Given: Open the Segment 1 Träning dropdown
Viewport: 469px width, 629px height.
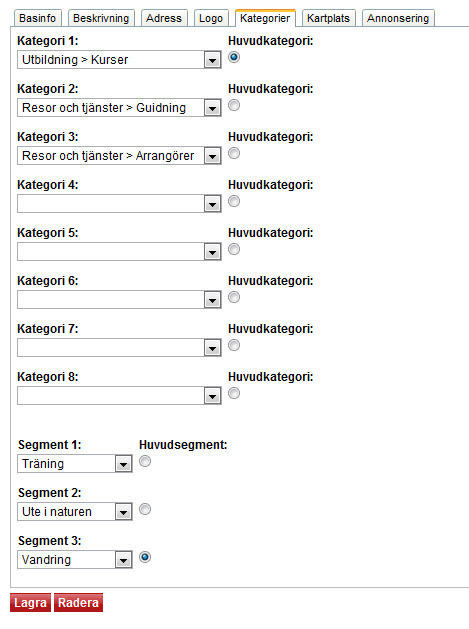Looking at the screenshot, I should click(75, 464).
